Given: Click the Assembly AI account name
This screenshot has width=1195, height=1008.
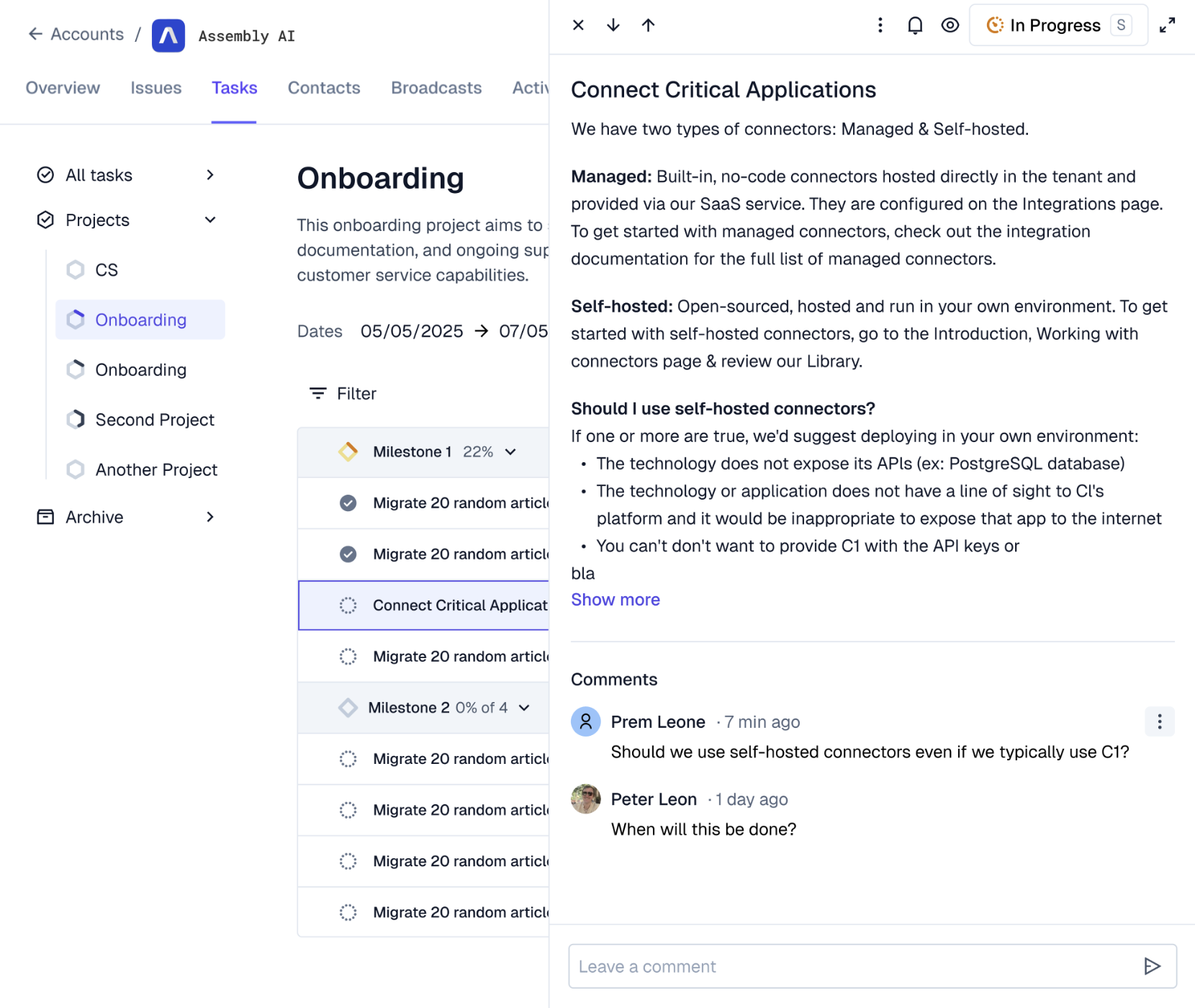Looking at the screenshot, I should point(247,36).
